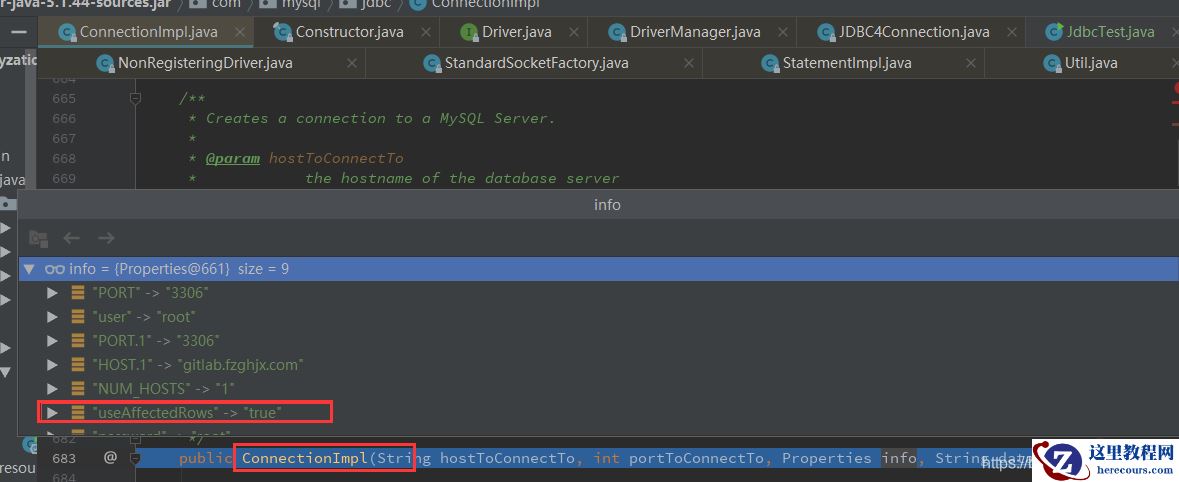Screen dimensions: 1179x482
Task: Switch to the ConnectionImpl.java tab
Action: [148, 32]
